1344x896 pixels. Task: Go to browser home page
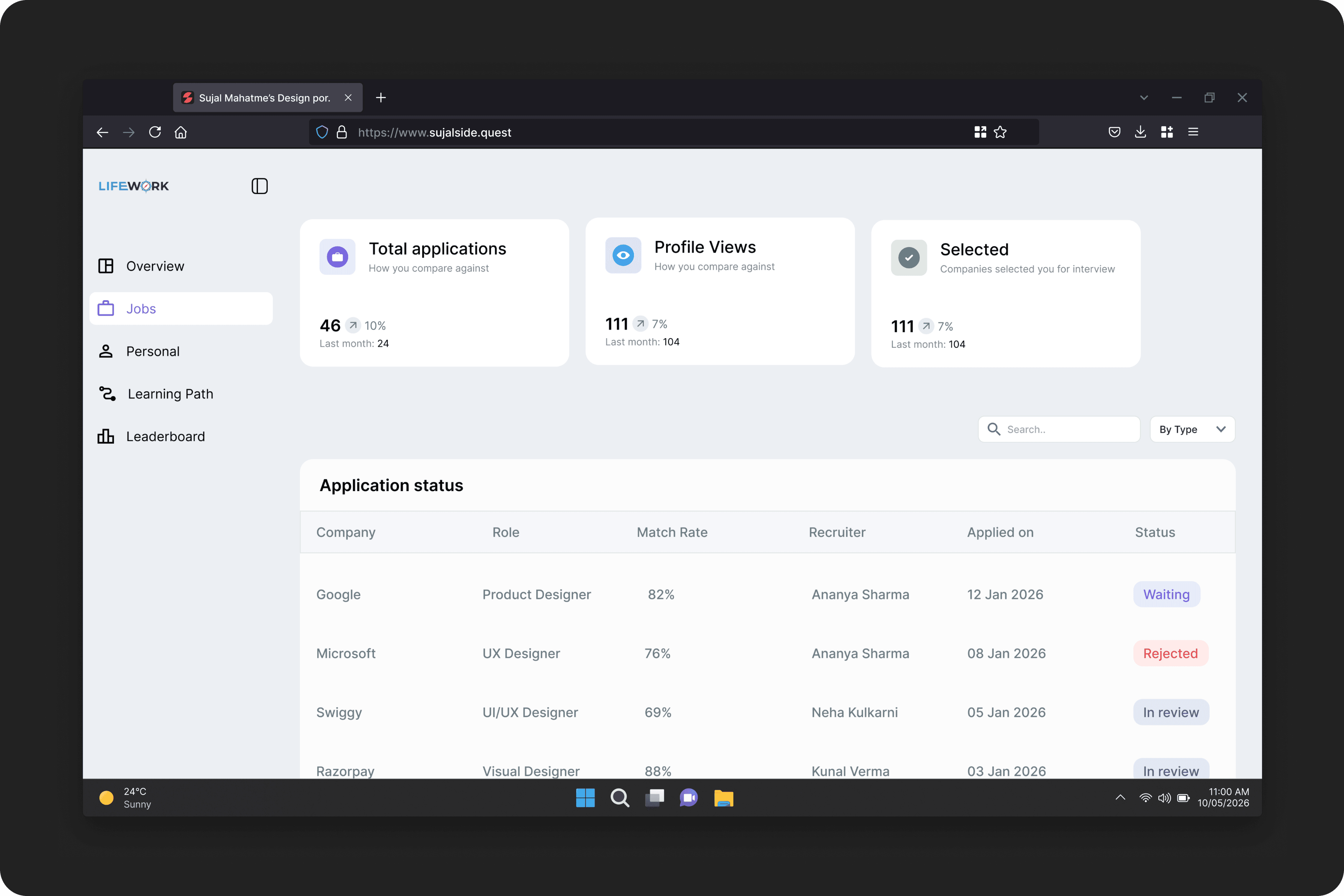(x=180, y=133)
